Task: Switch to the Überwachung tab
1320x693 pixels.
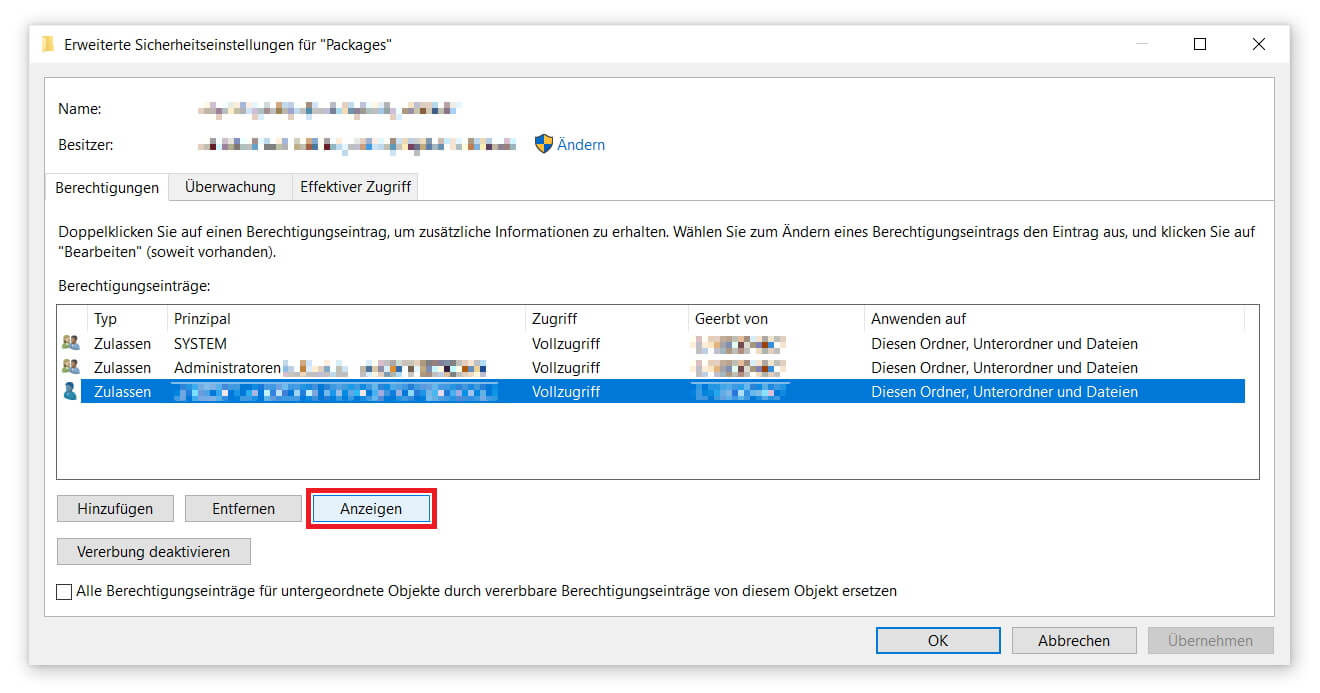Action: pyautogui.click(x=229, y=187)
